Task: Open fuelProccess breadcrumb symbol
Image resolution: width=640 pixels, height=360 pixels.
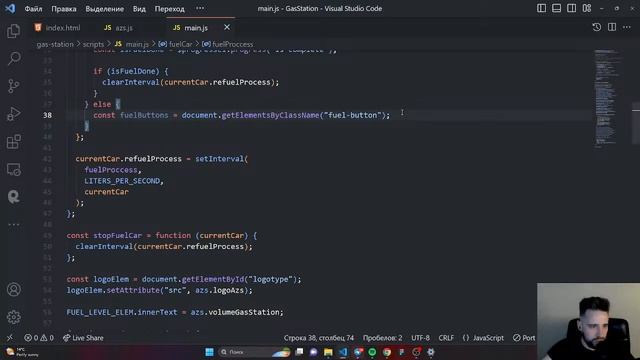Action: [x=228, y=44]
